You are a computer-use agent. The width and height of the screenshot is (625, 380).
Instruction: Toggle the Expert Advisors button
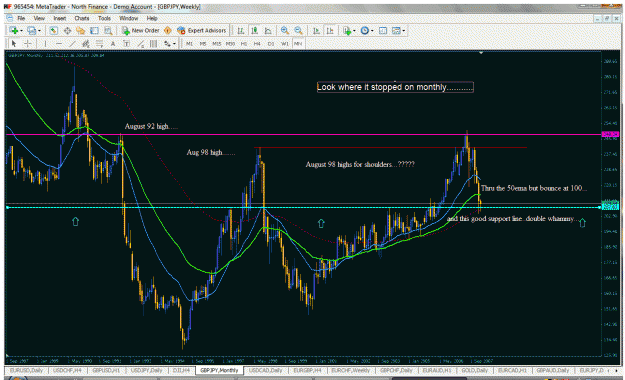(x=202, y=31)
